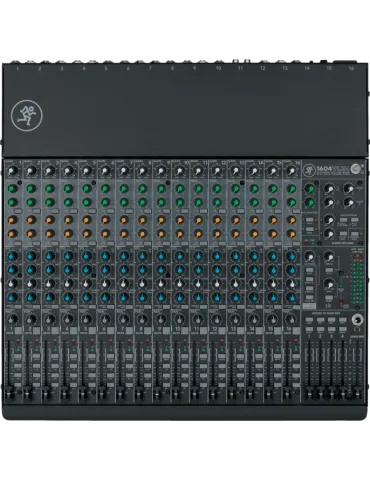
Task: Click the headphone icon under the jack
Action: pyautogui.click(x=358, y=329)
